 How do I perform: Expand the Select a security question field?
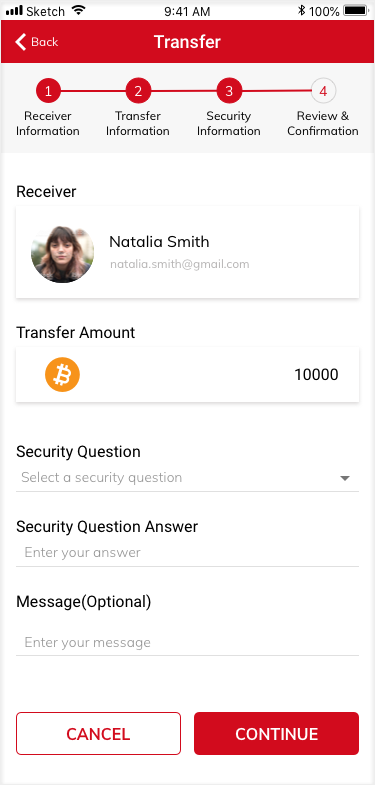pos(187,478)
